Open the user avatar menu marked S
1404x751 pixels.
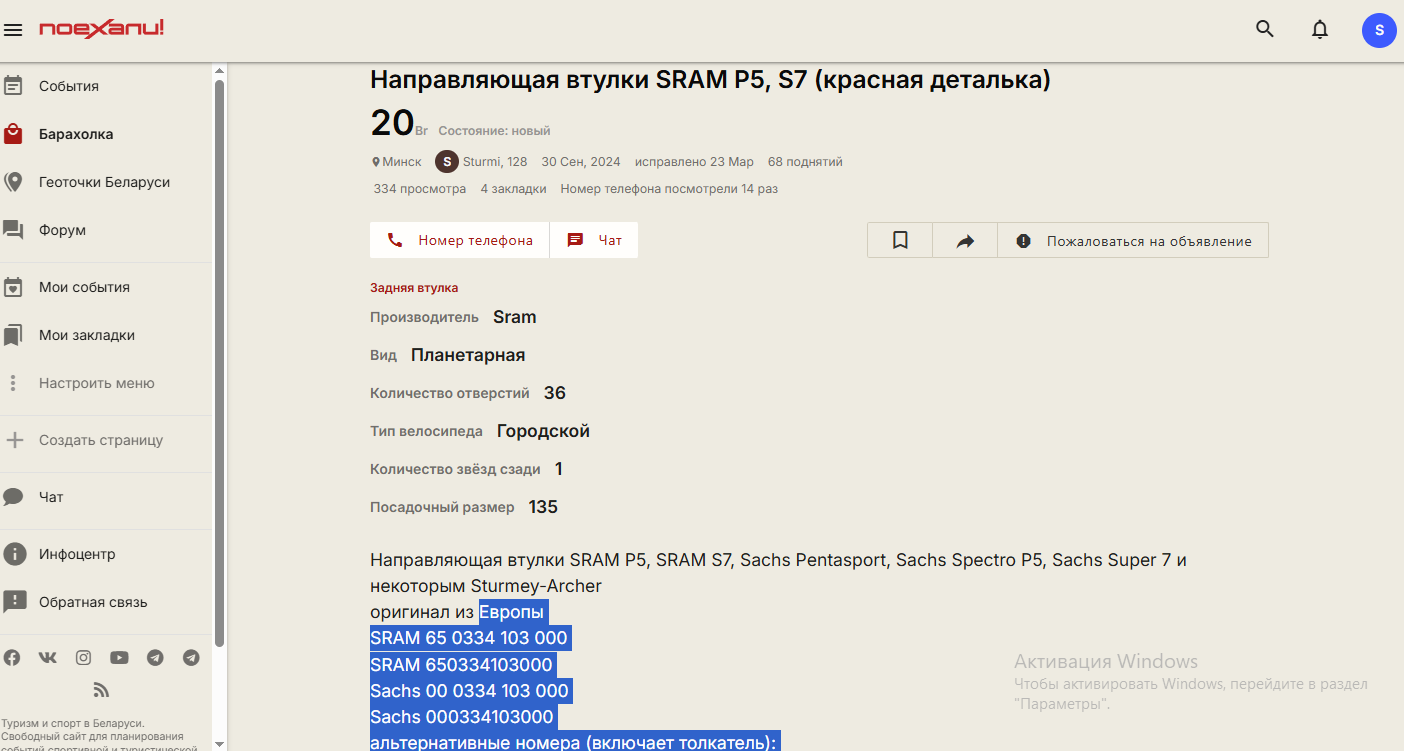tap(1379, 30)
